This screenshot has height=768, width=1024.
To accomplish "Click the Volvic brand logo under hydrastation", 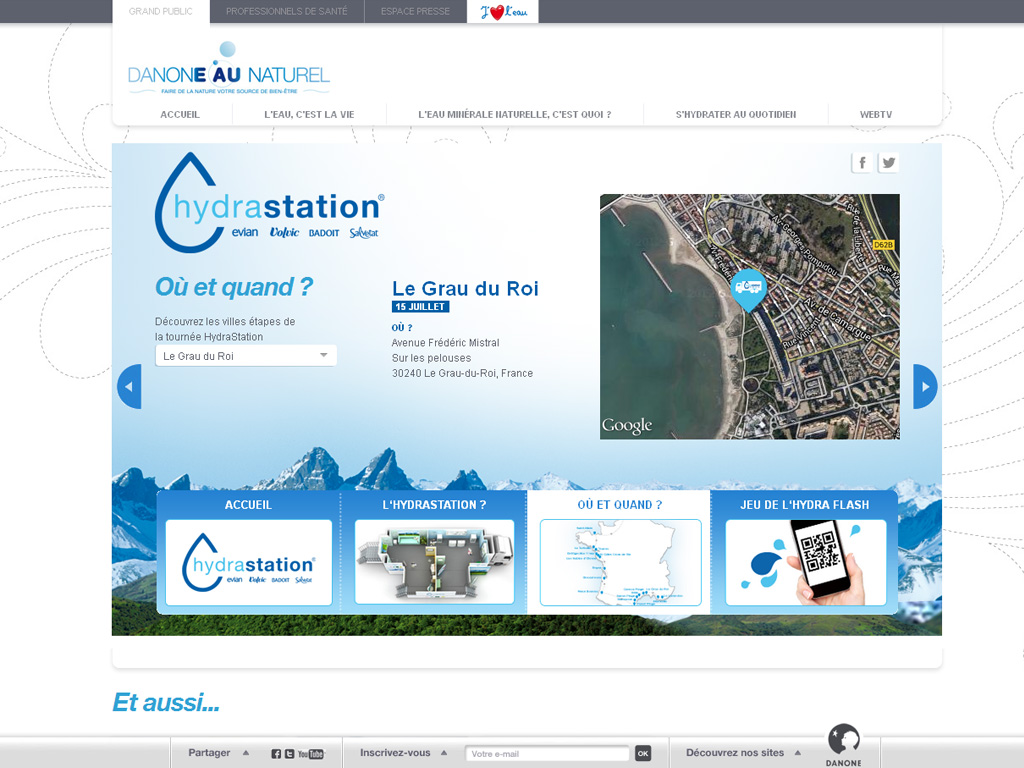I will click(x=284, y=232).
